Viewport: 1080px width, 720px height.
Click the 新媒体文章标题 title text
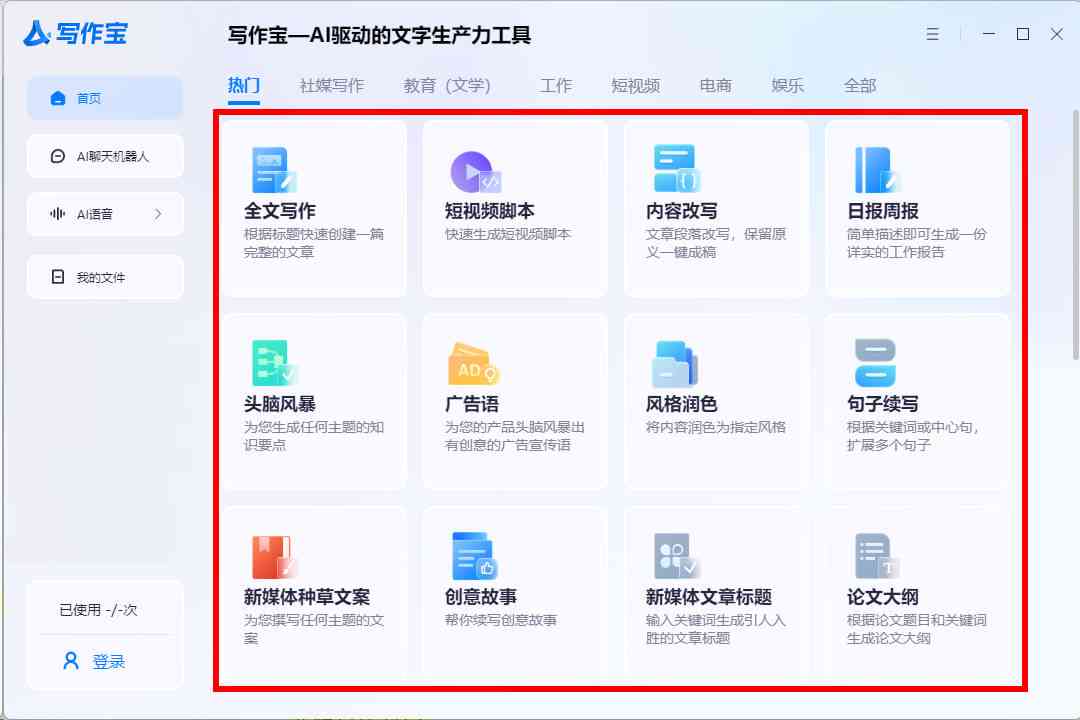[x=709, y=597]
